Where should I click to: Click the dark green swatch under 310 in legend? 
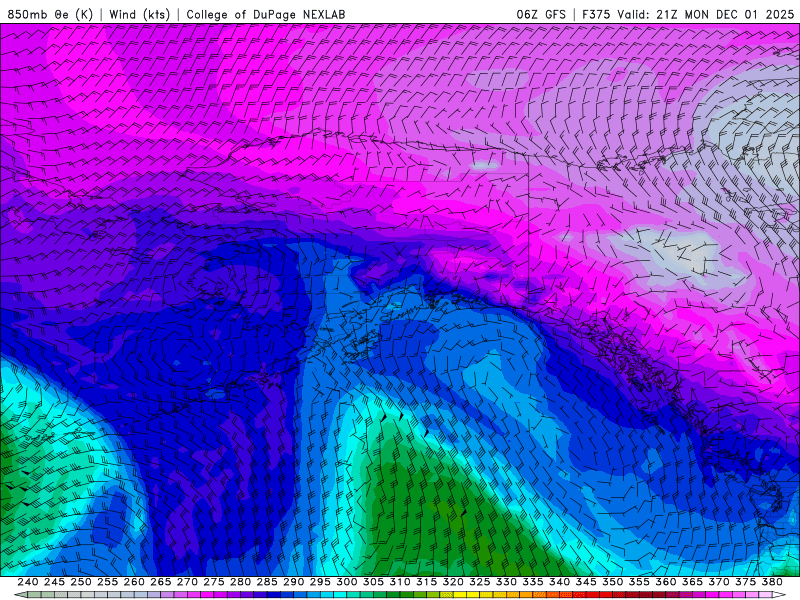click(393, 595)
